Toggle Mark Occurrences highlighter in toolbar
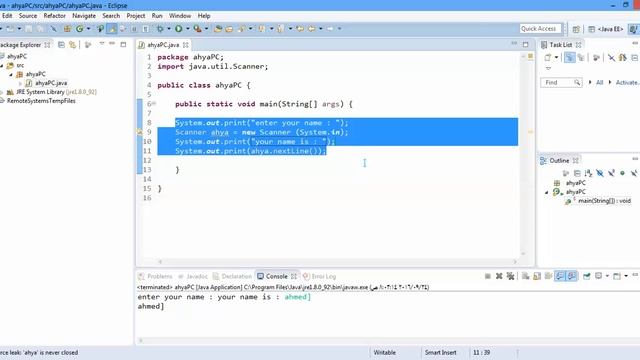The image size is (640, 360). 112,29
